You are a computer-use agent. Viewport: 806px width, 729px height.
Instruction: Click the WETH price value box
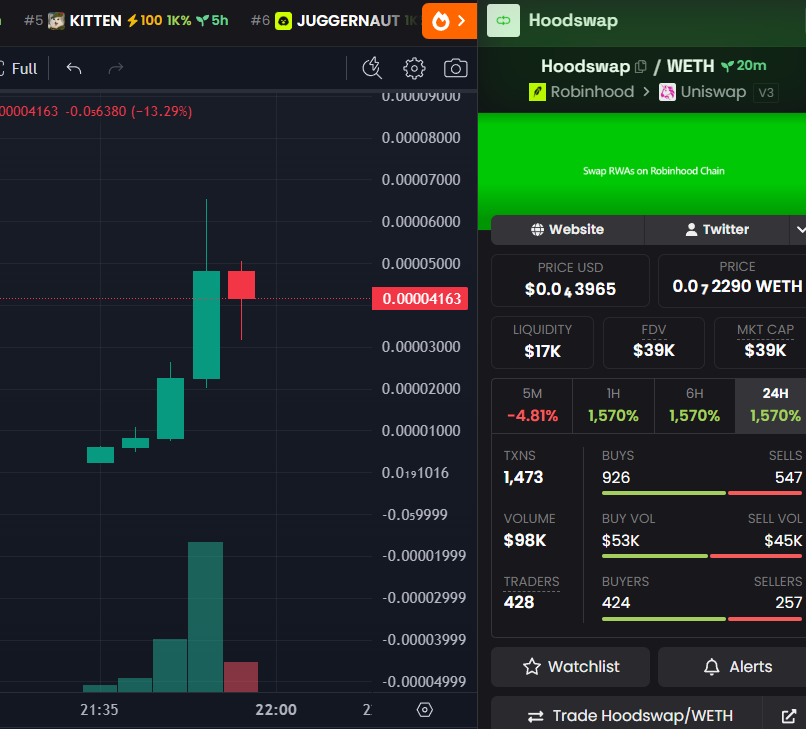[x=734, y=281]
